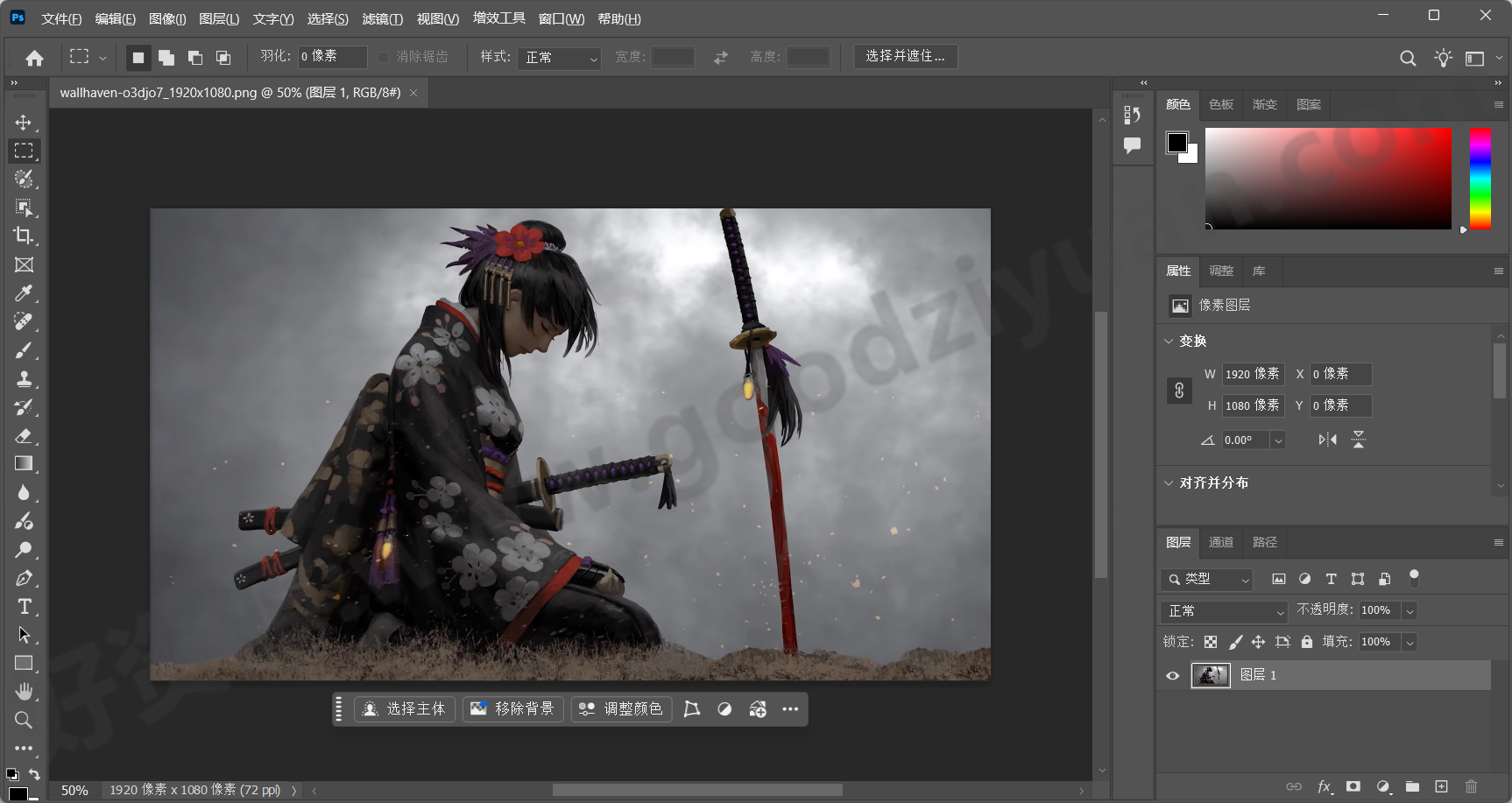This screenshot has width=1512, height=803.
Task: Click the W width field showing 1920 像素
Action: tap(1252, 374)
